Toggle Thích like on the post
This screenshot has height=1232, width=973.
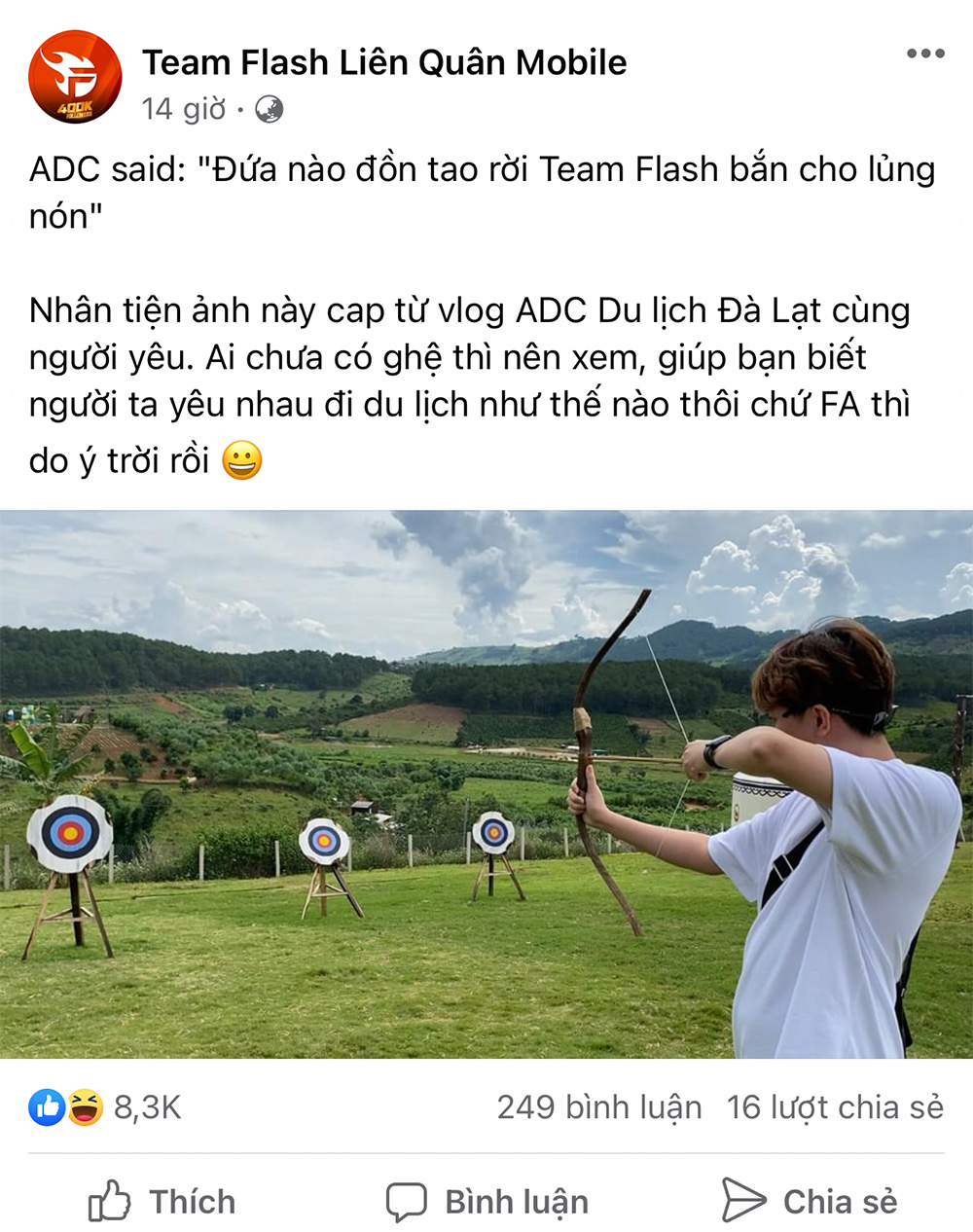[x=162, y=1201]
